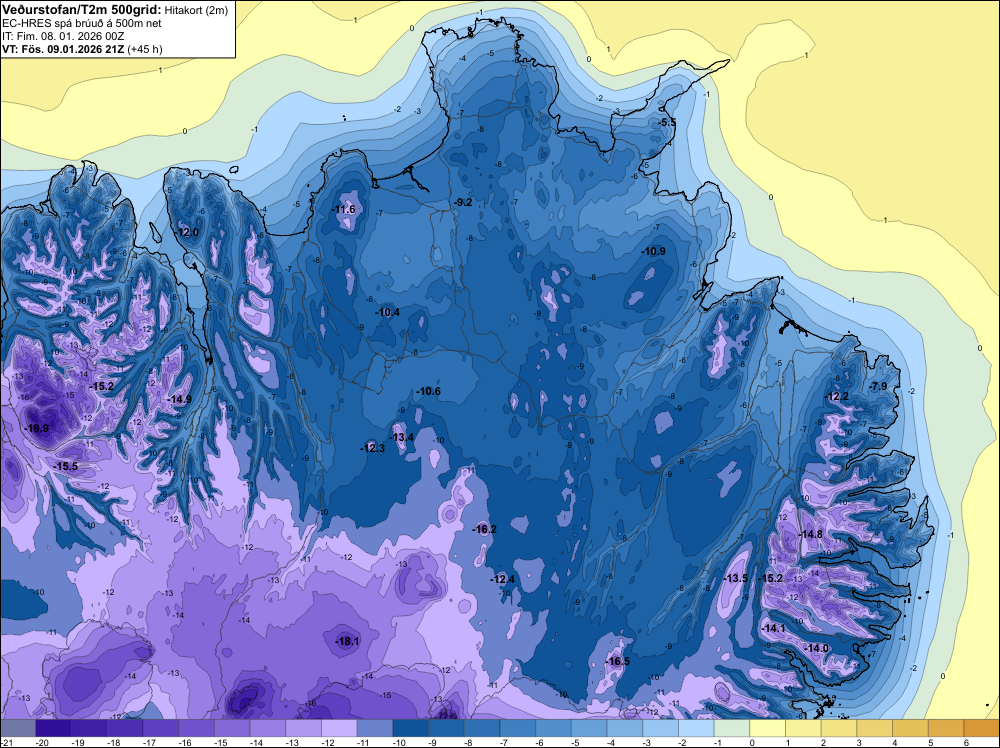The height and width of the screenshot is (748, 1000).
Task: Select the -7.9 temperature label
Action: point(879,386)
